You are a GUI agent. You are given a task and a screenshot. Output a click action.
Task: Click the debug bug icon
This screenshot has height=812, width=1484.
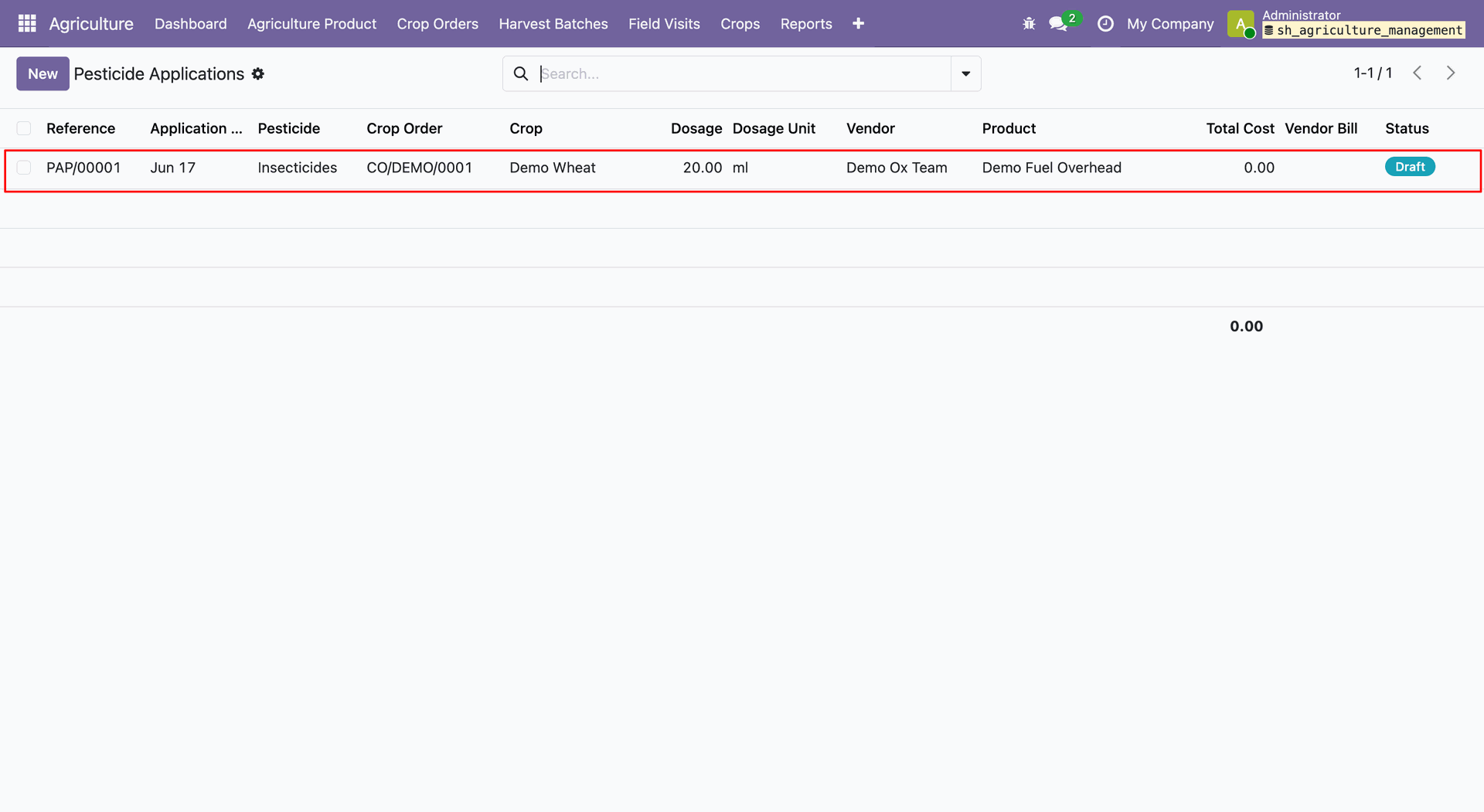point(1029,24)
